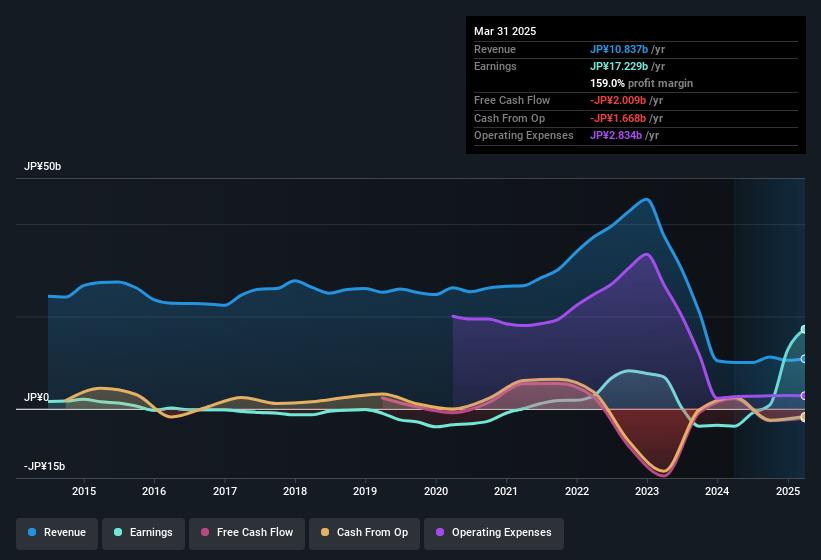Click the purple Operating Expenses peak near 2023
821x560 pixels.
tap(647, 254)
